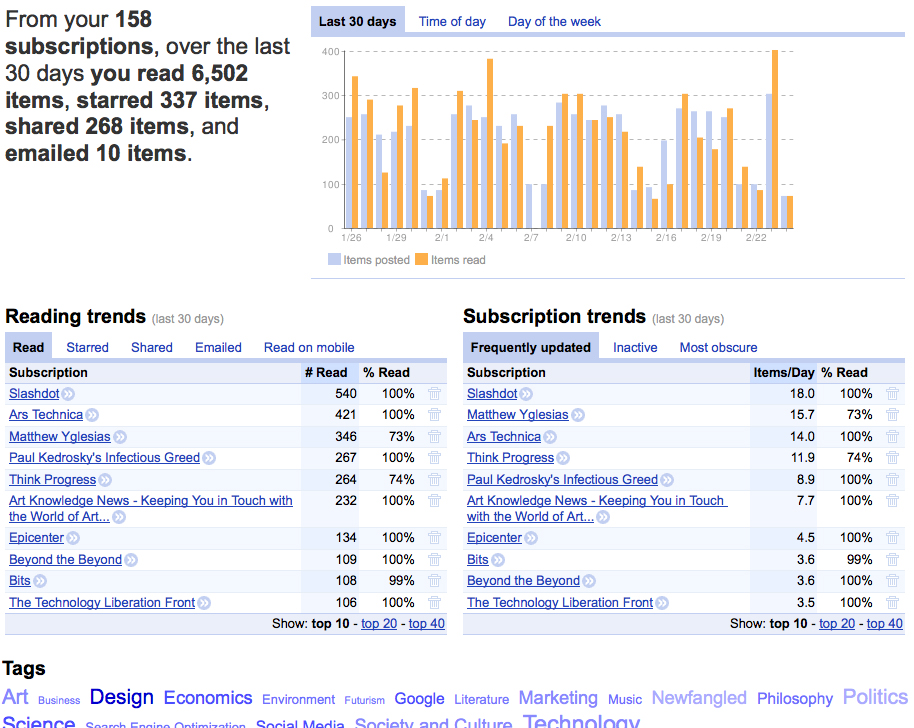Open the Starred reading trends tab
The height and width of the screenshot is (728, 914).
[x=87, y=347]
